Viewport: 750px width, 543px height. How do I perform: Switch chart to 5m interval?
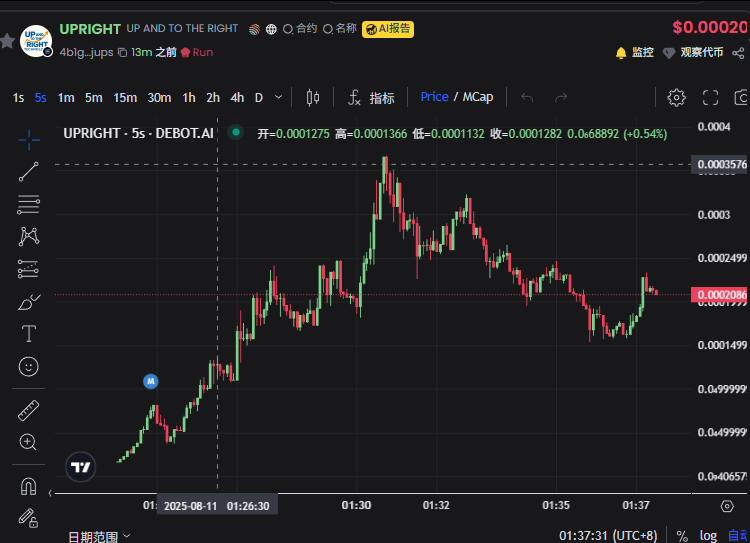tap(94, 98)
